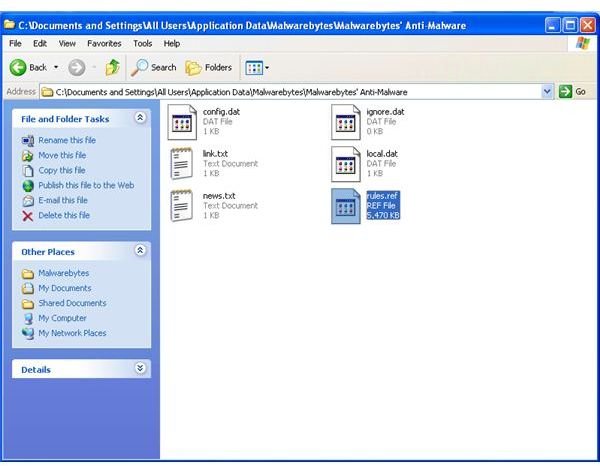Click the Publish to Web globe icon

[28, 186]
